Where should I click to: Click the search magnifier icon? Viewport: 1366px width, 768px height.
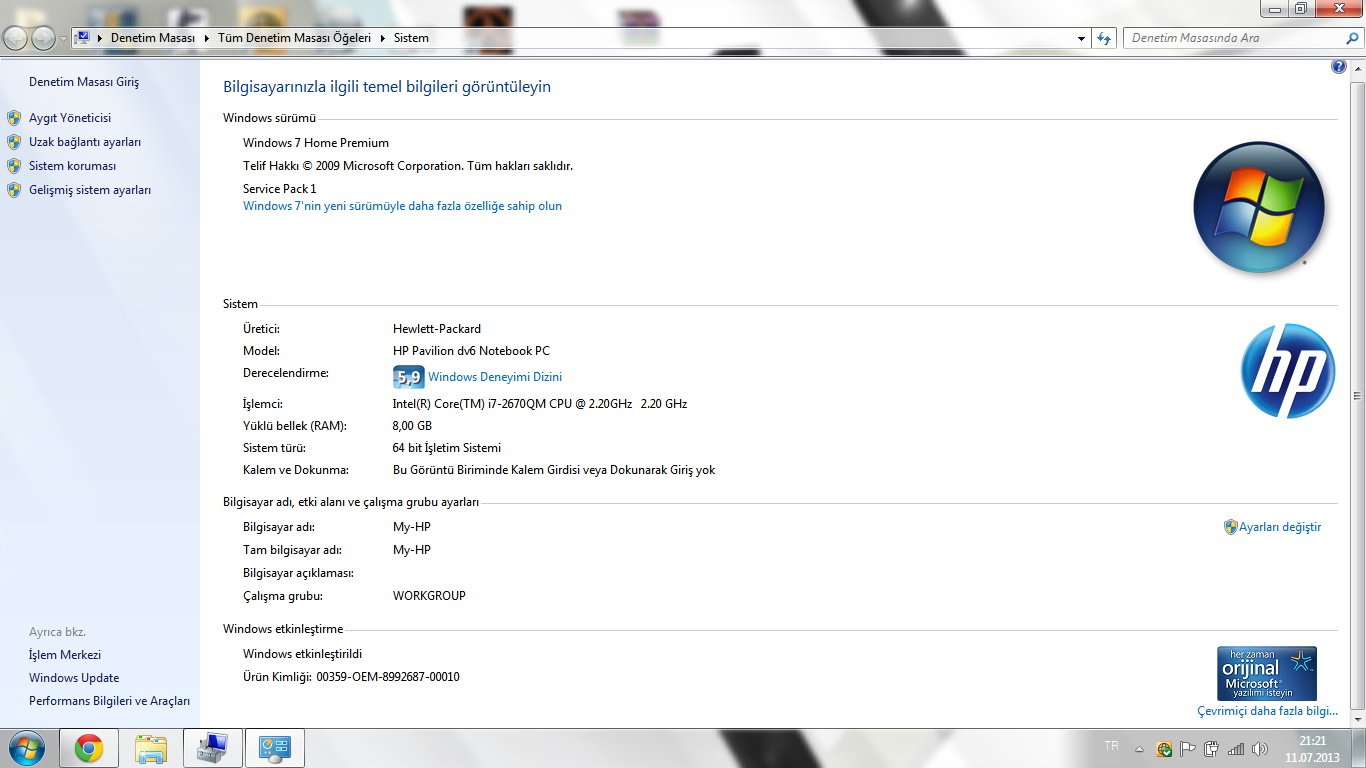click(1353, 38)
